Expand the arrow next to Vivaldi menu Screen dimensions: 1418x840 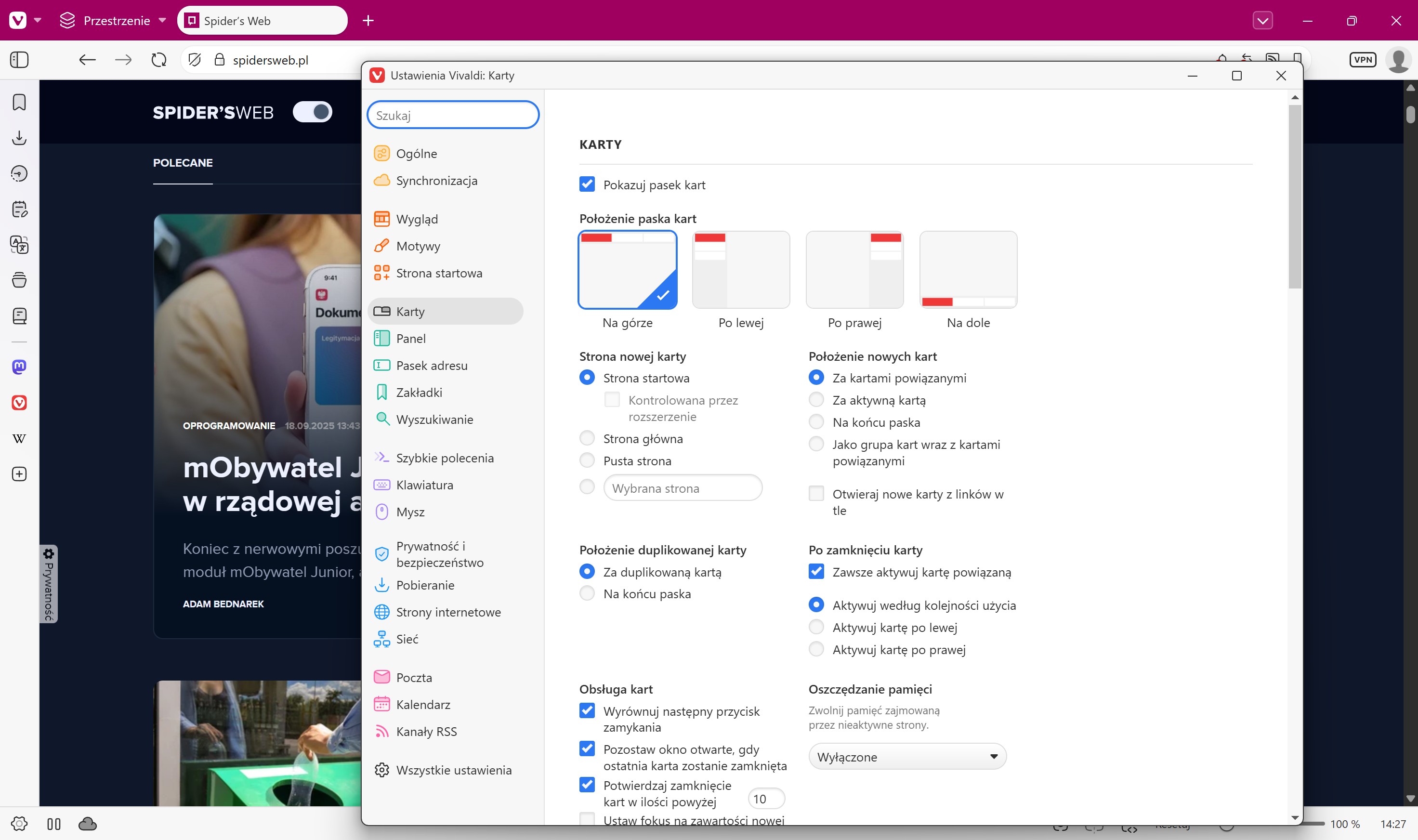(x=38, y=20)
